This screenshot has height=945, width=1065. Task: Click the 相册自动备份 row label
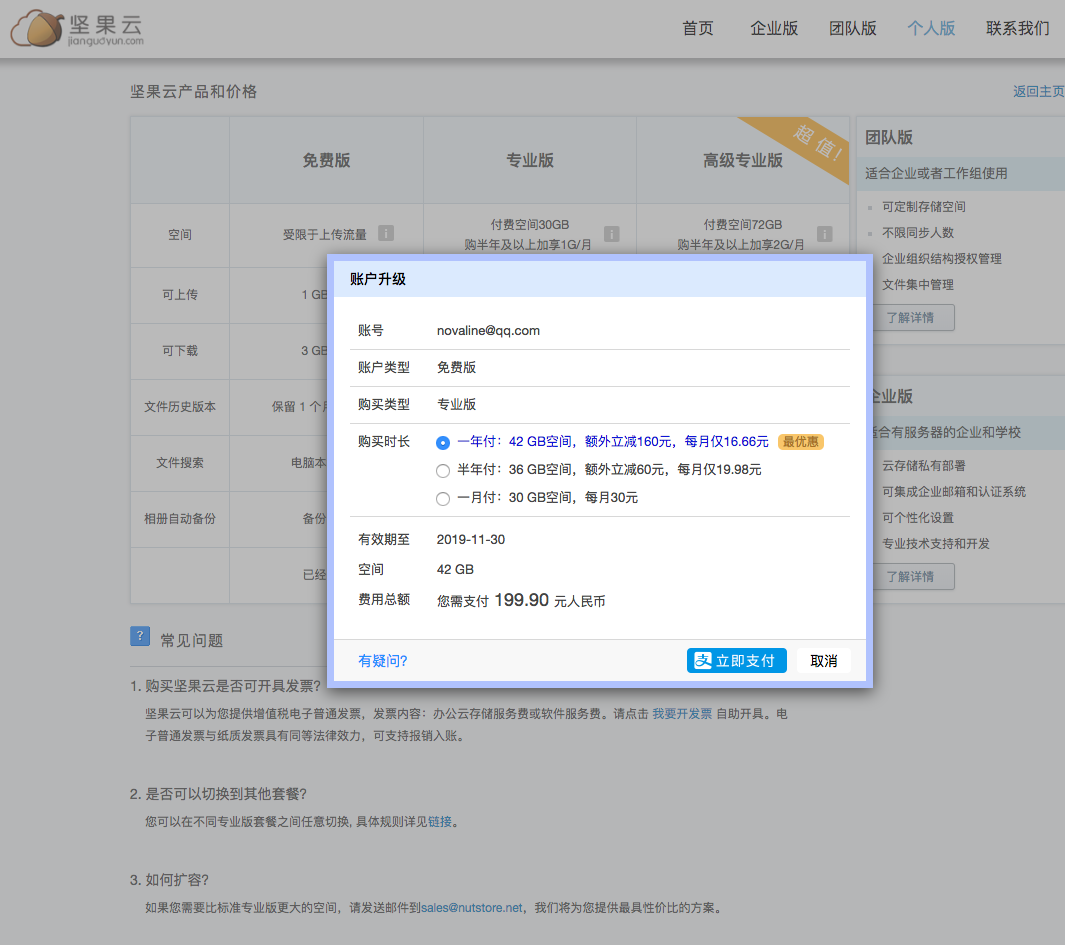click(x=179, y=518)
